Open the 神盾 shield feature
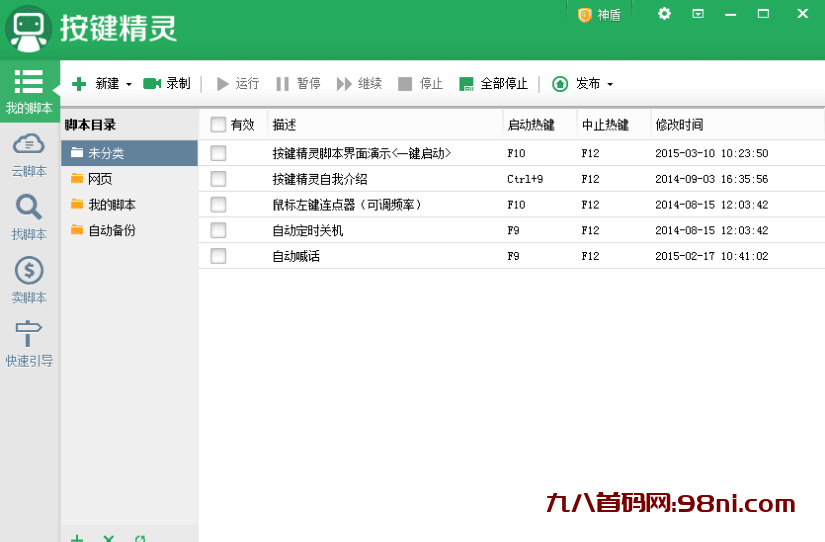This screenshot has height=542, width=825. tap(599, 15)
